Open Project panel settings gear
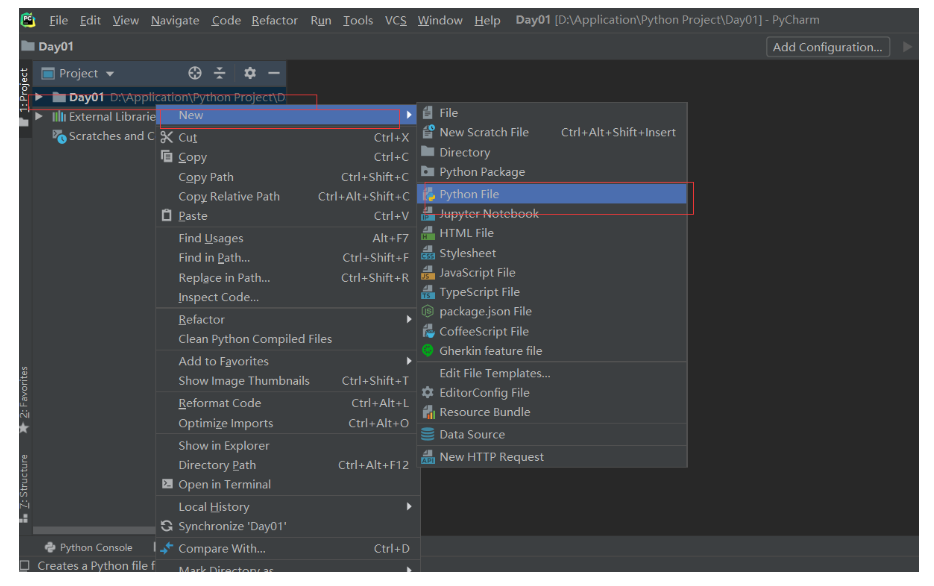Screen dimensions: 934x586 pos(250,73)
